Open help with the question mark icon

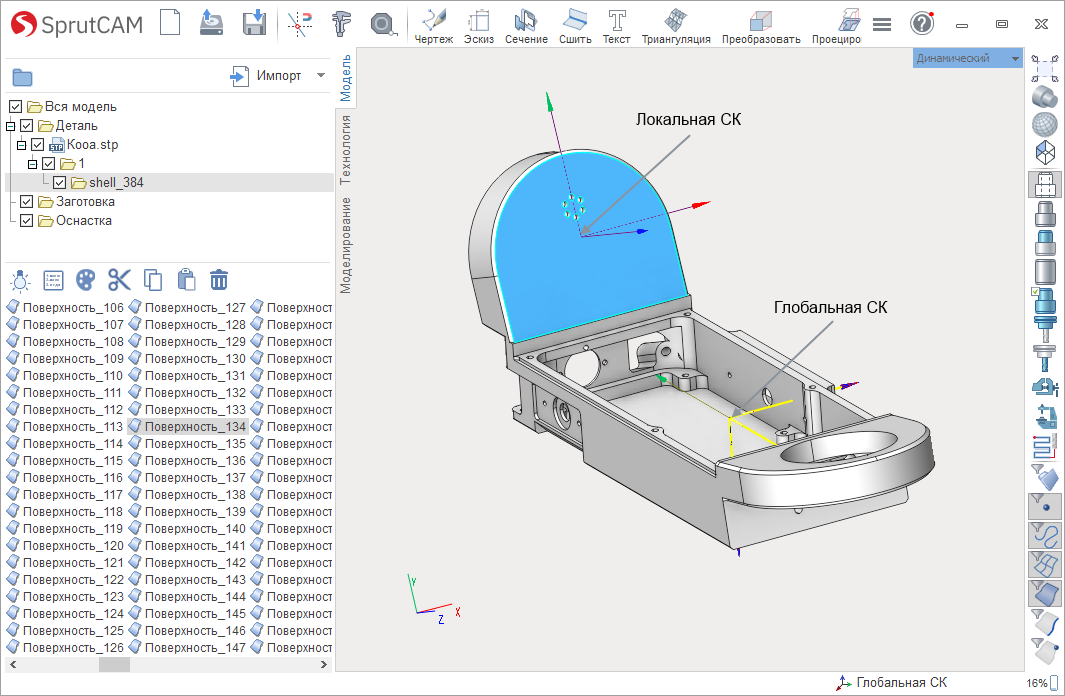coord(922,24)
